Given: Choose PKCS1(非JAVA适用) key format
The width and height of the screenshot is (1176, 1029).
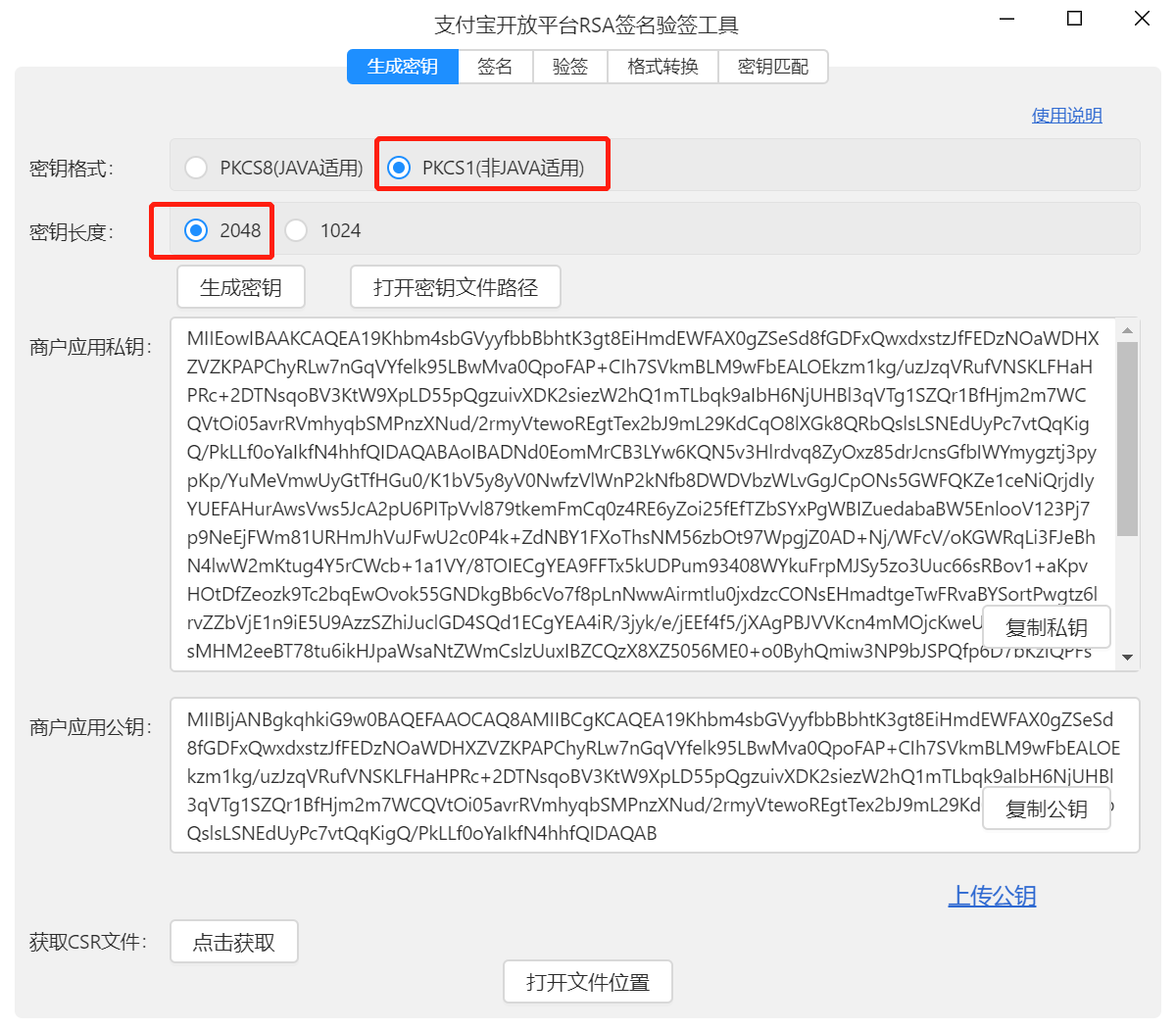Looking at the screenshot, I should click(486, 168).
